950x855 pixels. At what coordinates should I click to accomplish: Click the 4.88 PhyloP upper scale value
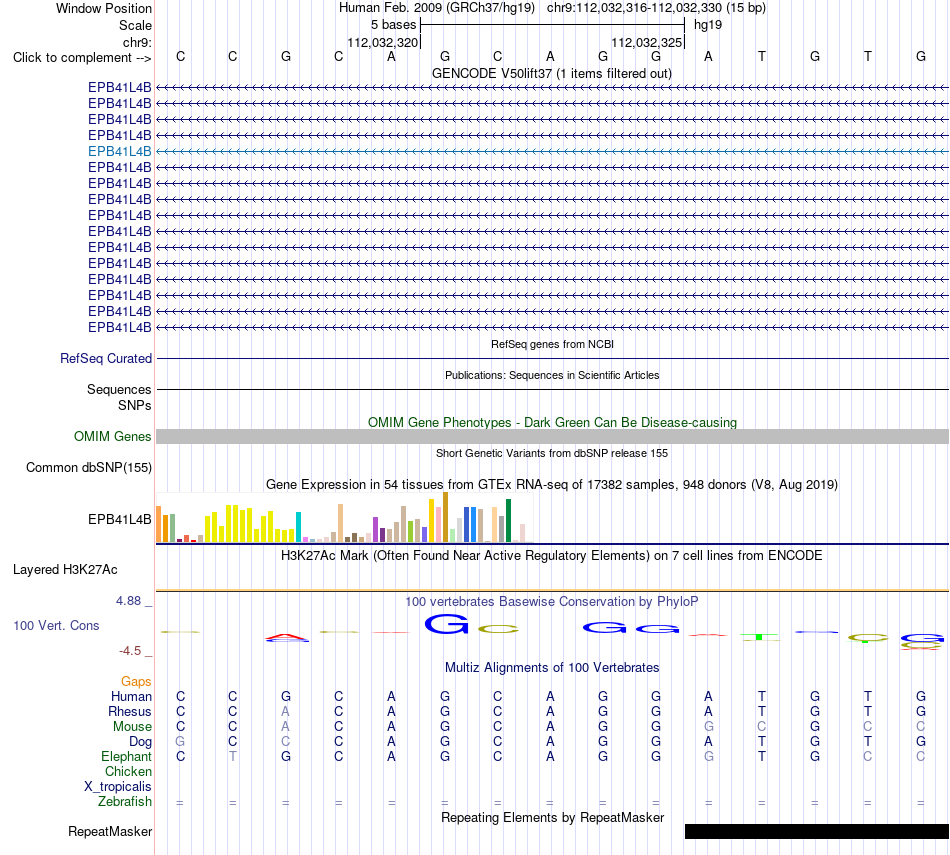tap(128, 600)
